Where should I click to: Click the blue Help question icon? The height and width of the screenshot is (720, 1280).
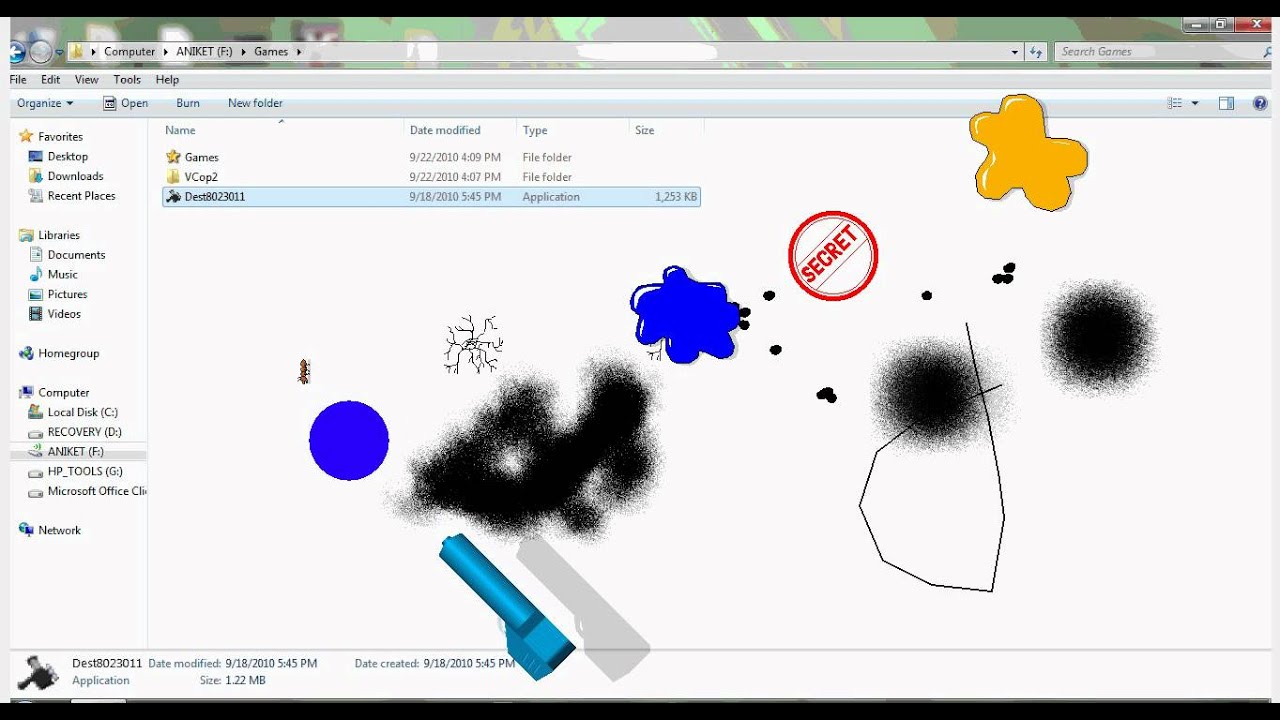[1260, 103]
